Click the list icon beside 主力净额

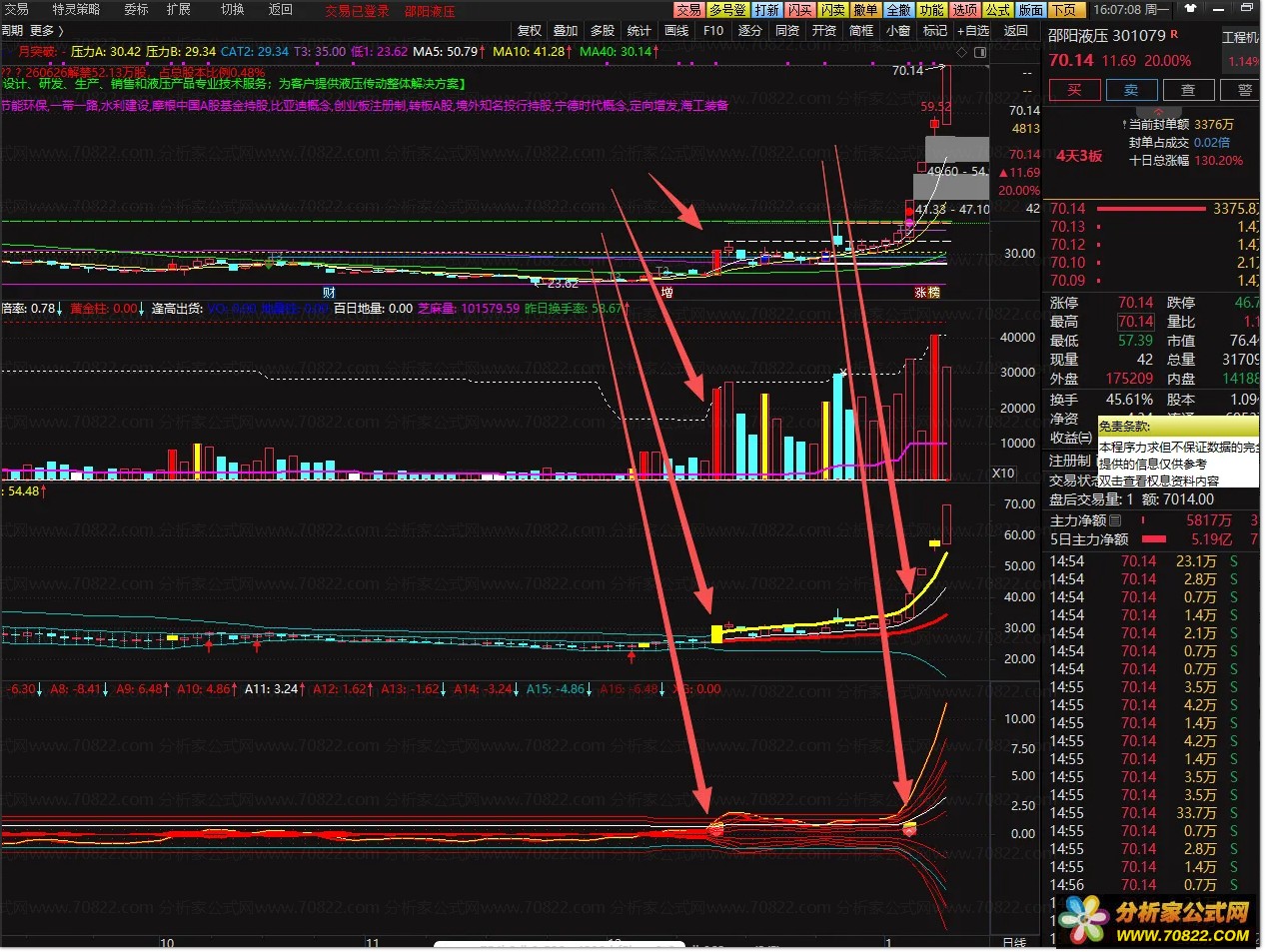click(1116, 520)
